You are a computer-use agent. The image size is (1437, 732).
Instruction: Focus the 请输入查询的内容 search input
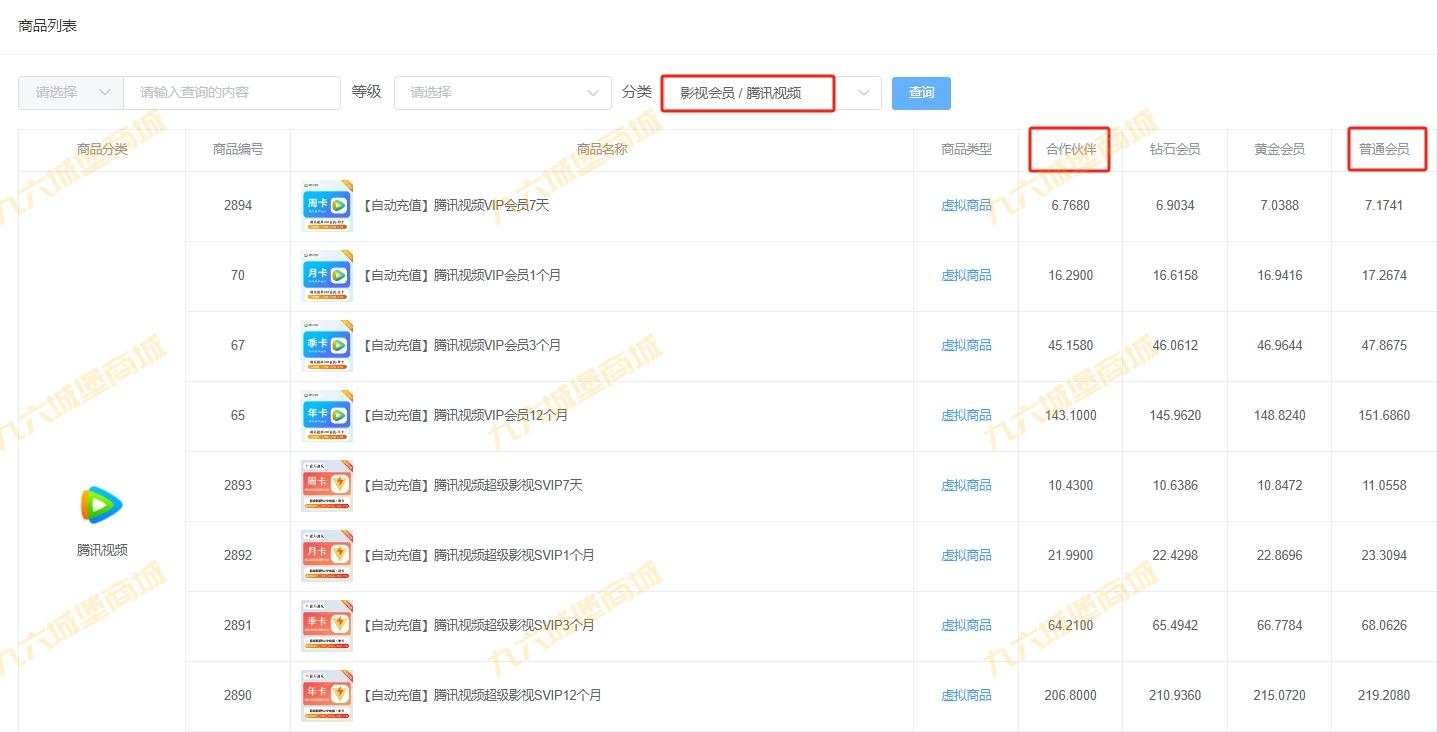point(232,92)
